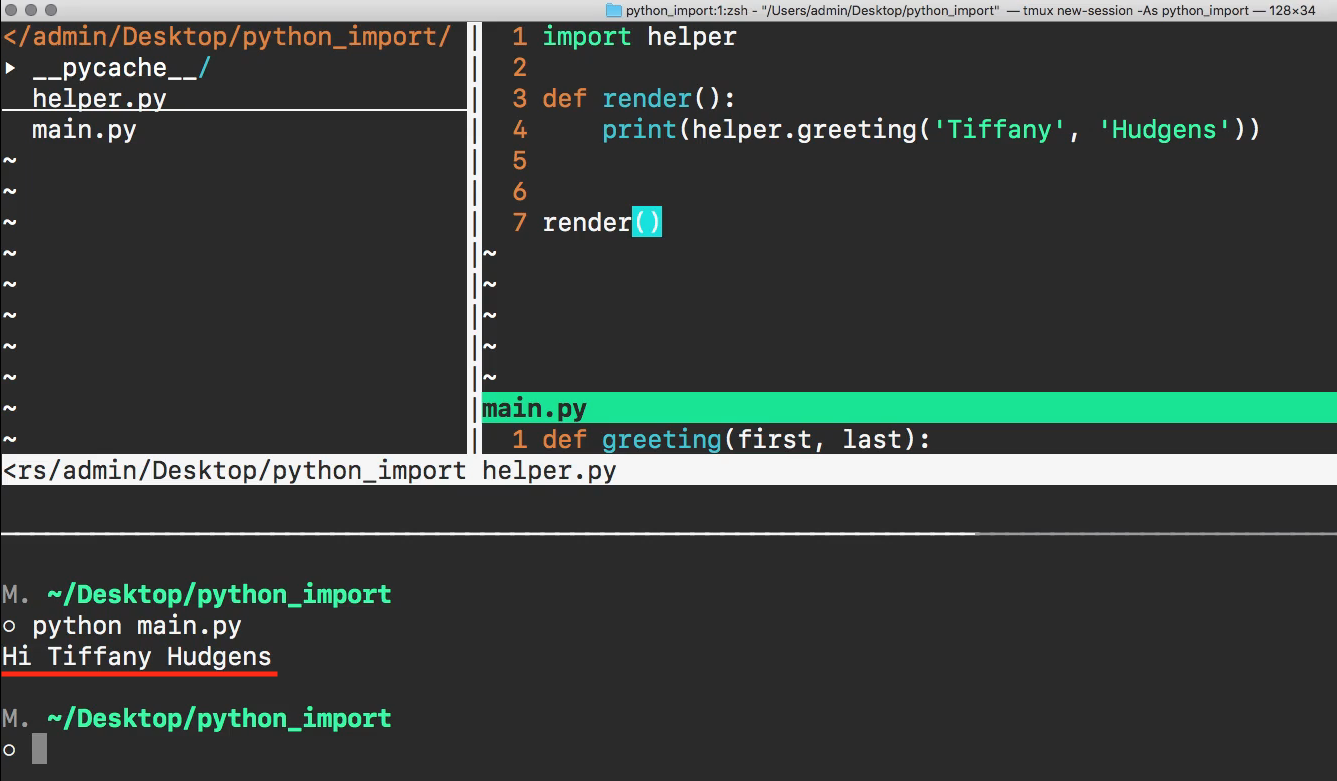Screen dimensions: 1337x781
Task: Click the disclosure triangle next to __pycache__
Action: tap(10, 67)
